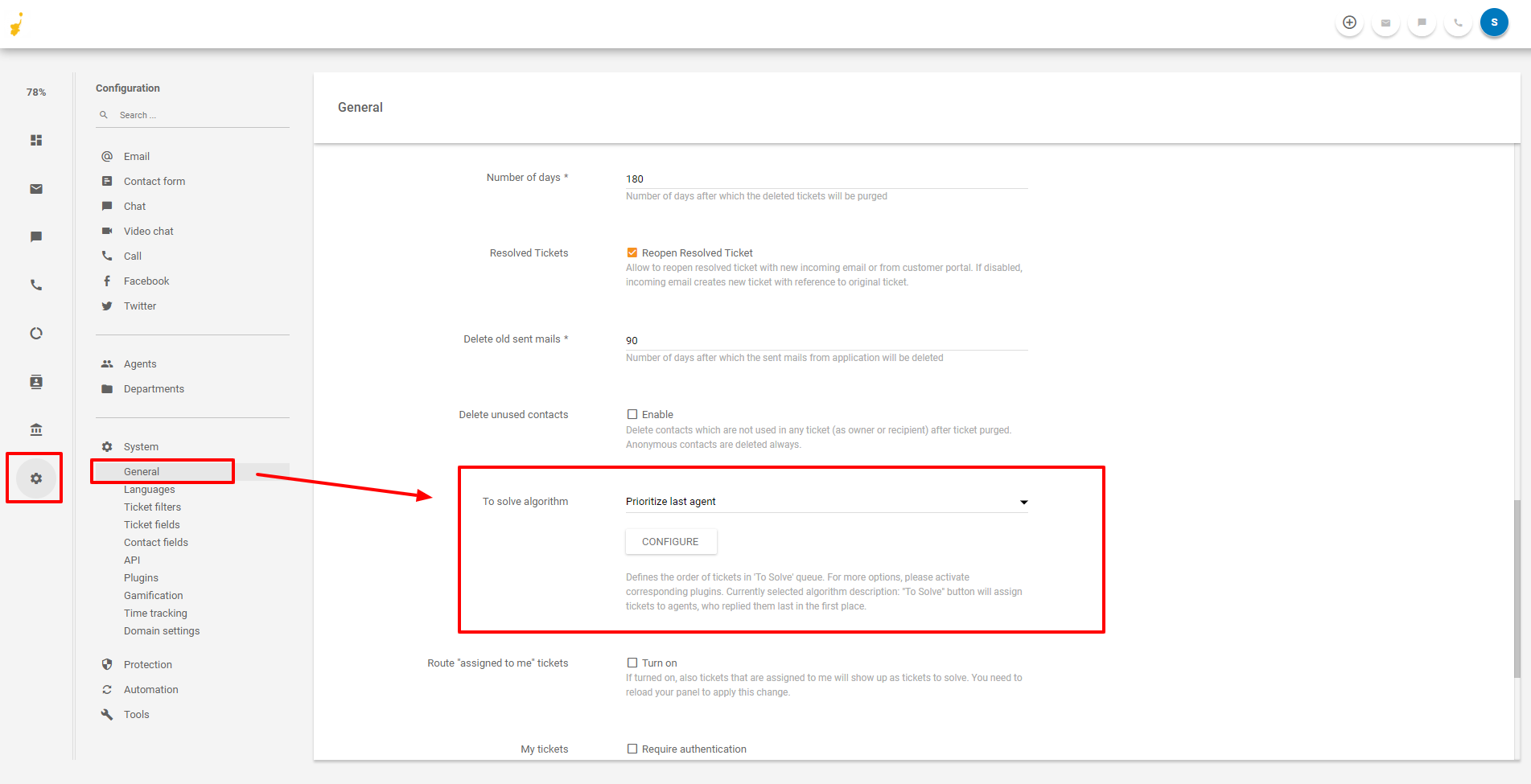Open Call configuration menu item
Image resolution: width=1531 pixels, height=784 pixels.
[133, 256]
